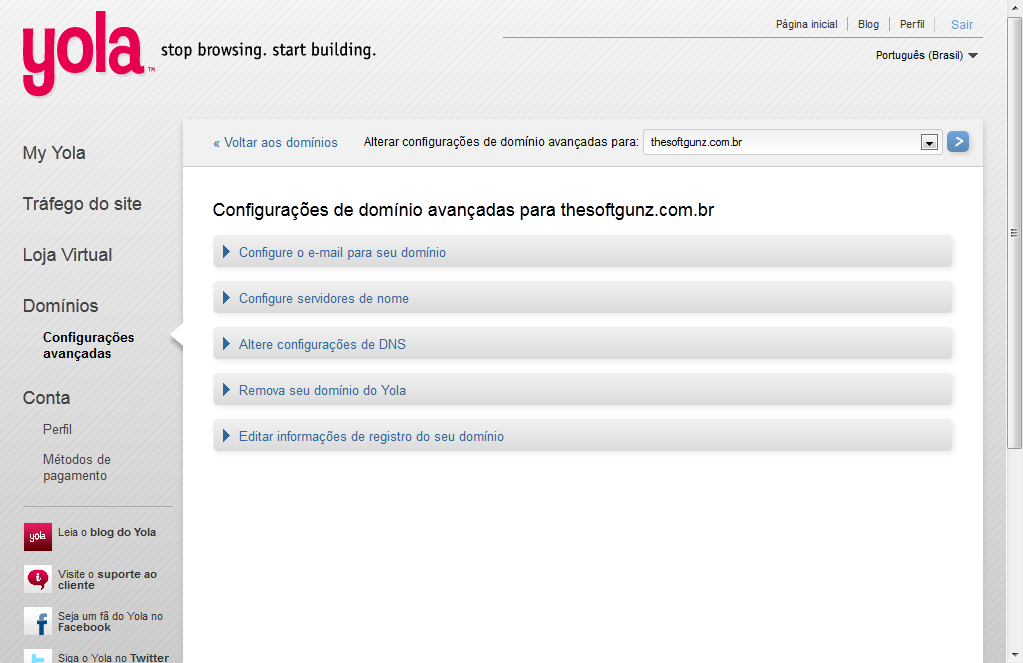
Task: Click the blue go arrow button
Action: (x=958, y=142)
